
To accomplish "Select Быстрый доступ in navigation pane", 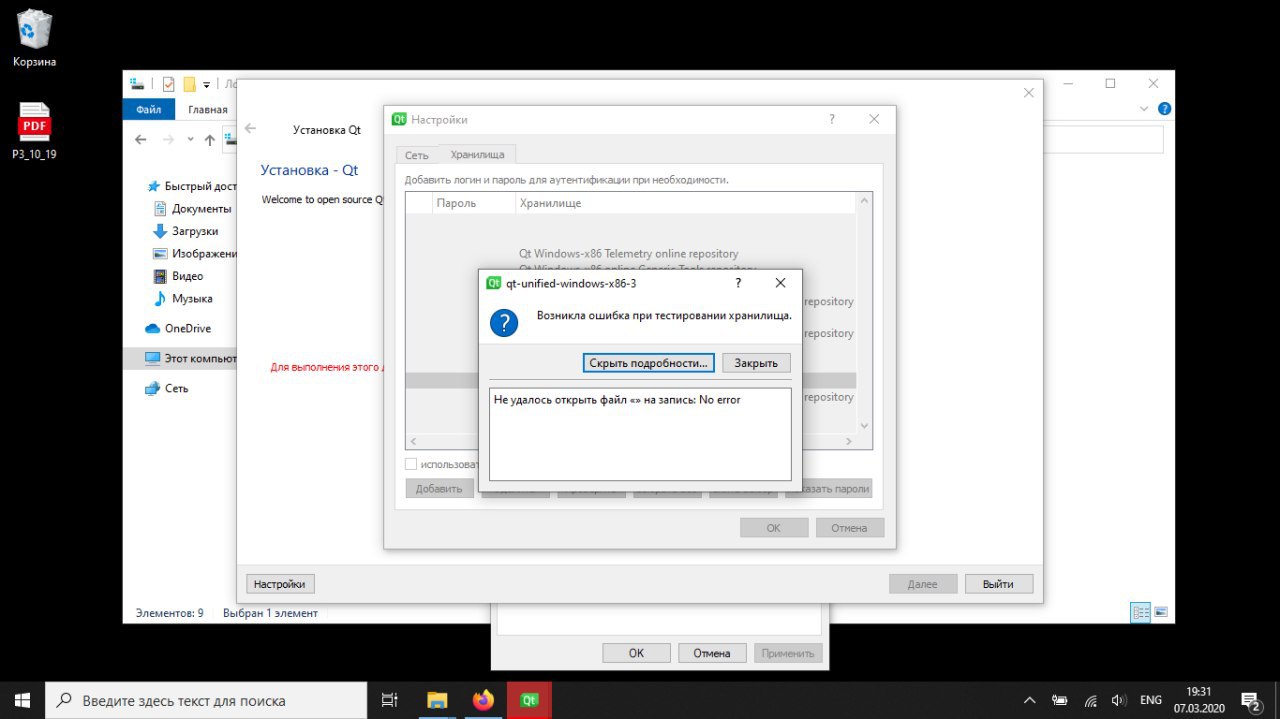I will [191, 186].
